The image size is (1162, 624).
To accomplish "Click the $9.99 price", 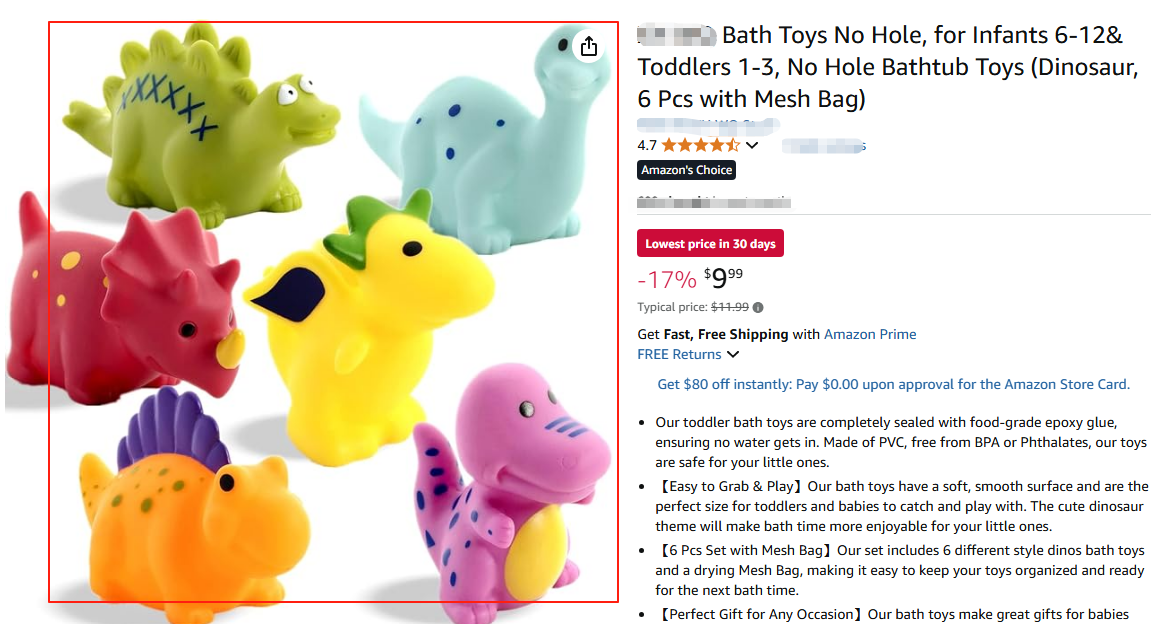I will pos(723,278).
